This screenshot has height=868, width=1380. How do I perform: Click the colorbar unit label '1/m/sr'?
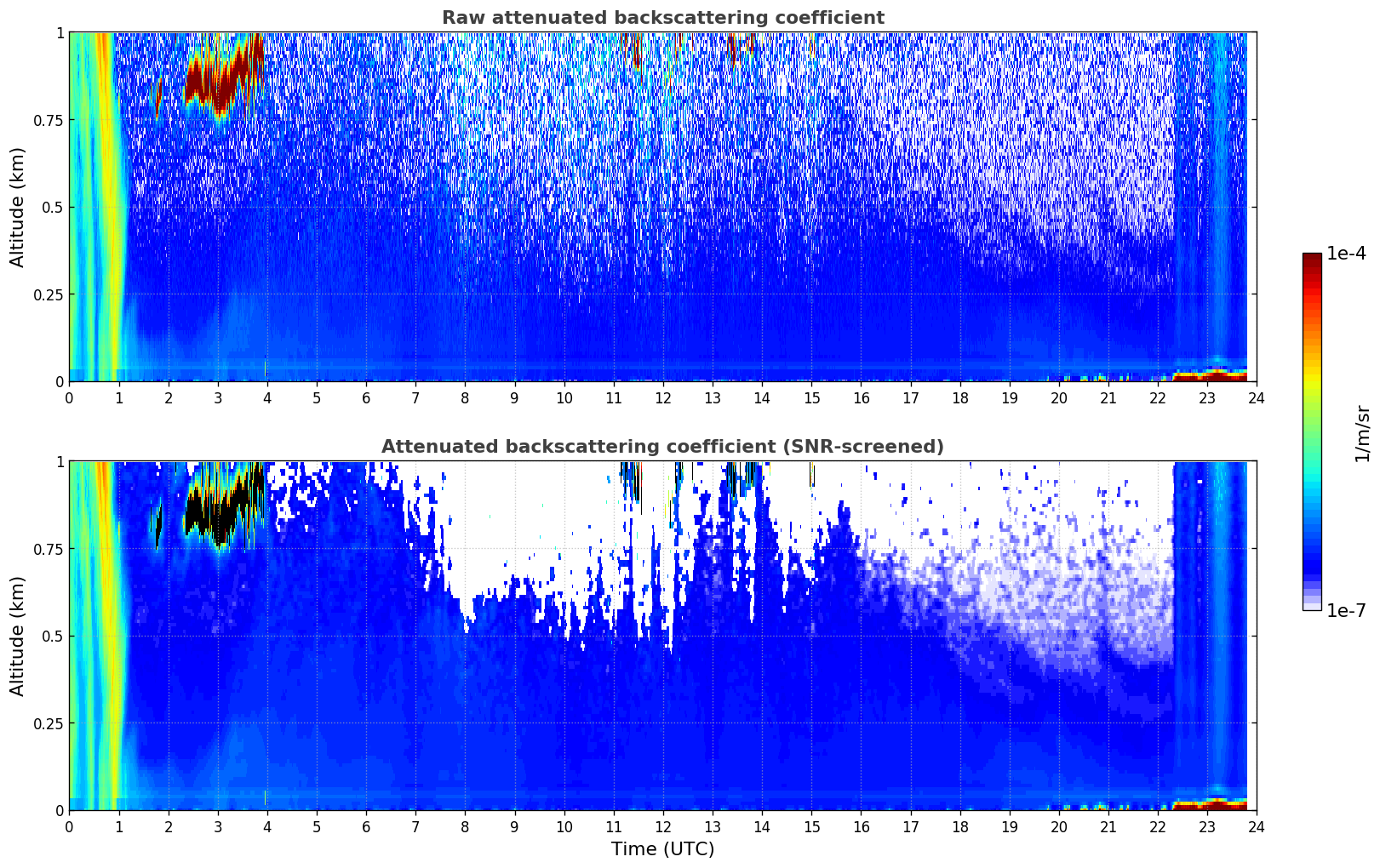[1362, 434]
